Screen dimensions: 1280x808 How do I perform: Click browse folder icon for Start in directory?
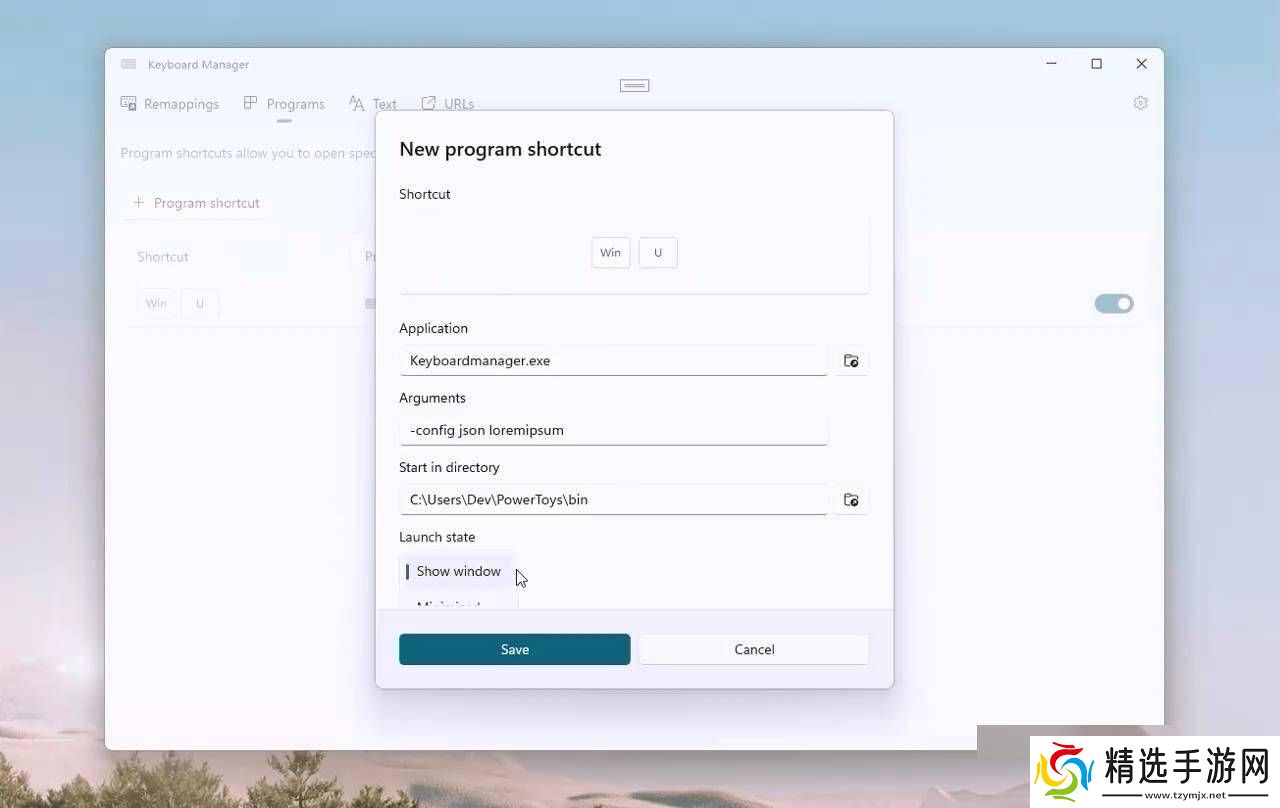[851, 500]
